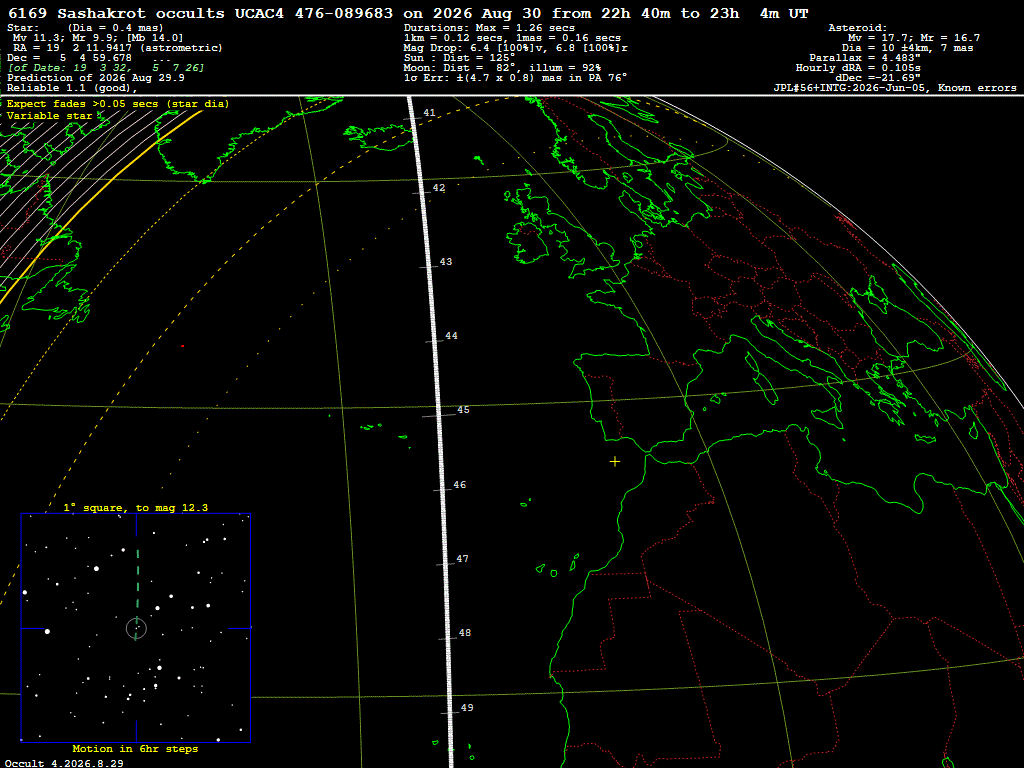This screenshot has width=1024, height=768.
Task: Click the 'Variable star' warning text
Action: tap(50, 116)
